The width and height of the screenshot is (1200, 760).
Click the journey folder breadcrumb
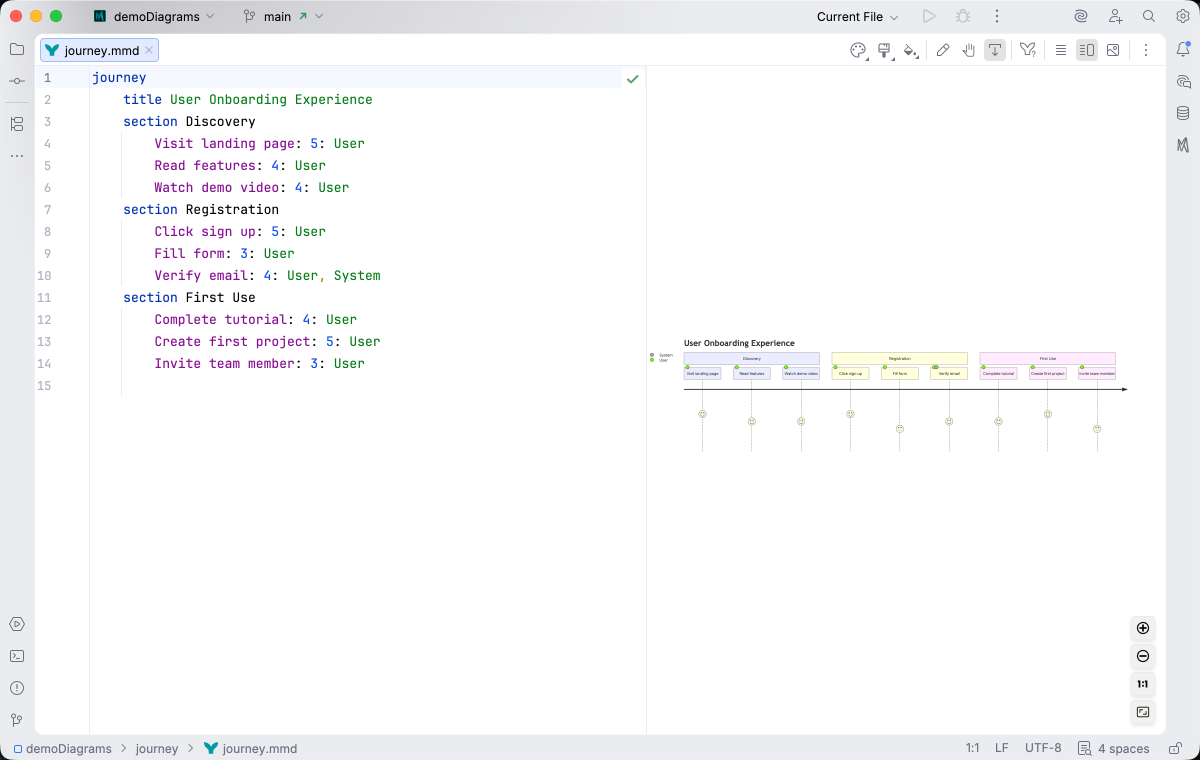(157, 748)
